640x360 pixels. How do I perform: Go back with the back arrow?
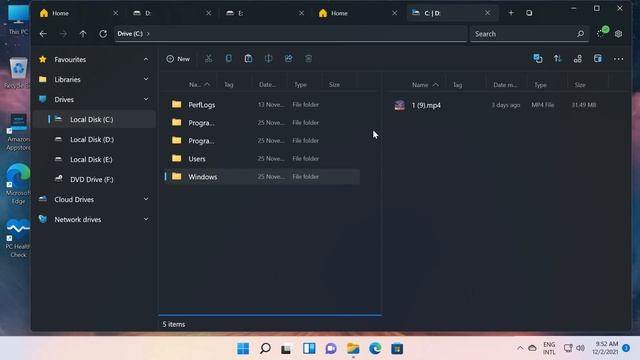pyautogui.click(x=43, y=34)
